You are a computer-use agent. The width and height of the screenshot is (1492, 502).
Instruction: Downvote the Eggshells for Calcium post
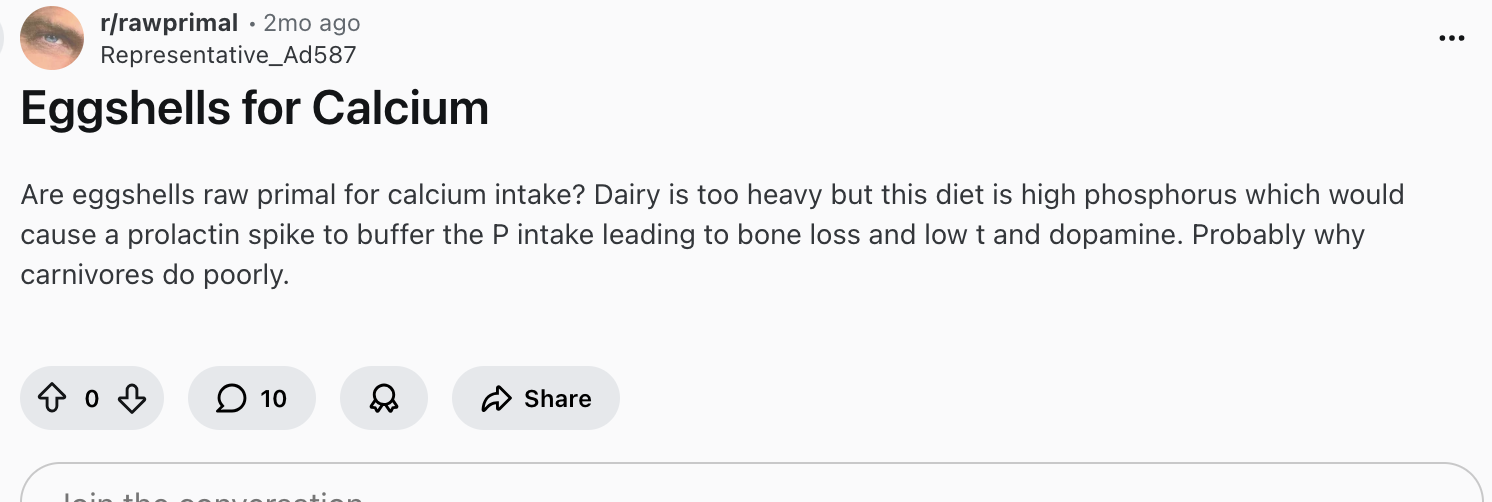coord(132,399)
